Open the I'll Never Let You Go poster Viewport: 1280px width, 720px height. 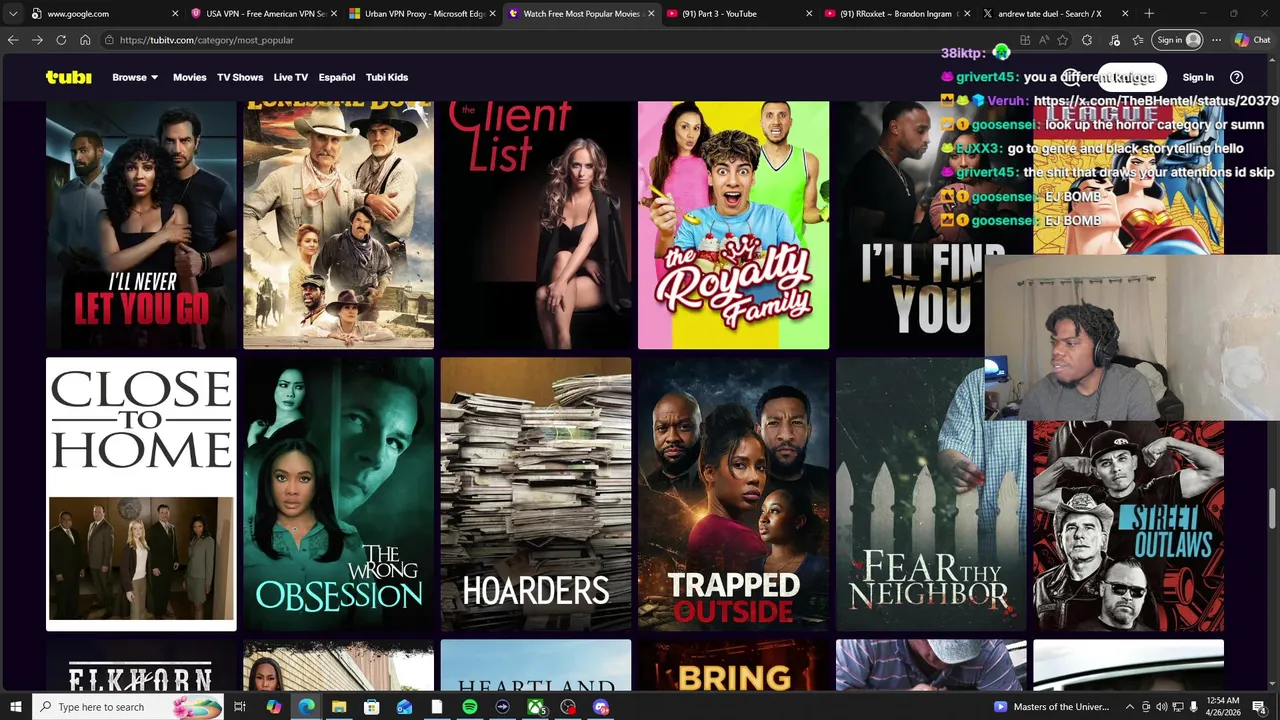point(141,225)
